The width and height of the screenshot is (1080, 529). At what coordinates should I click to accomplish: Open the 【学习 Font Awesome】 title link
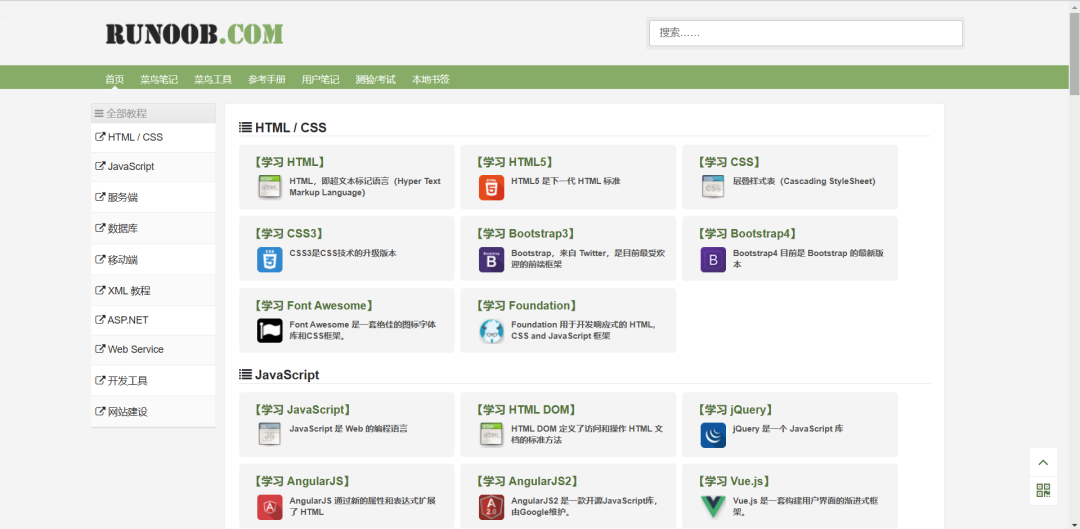click(x=315, y=305)
